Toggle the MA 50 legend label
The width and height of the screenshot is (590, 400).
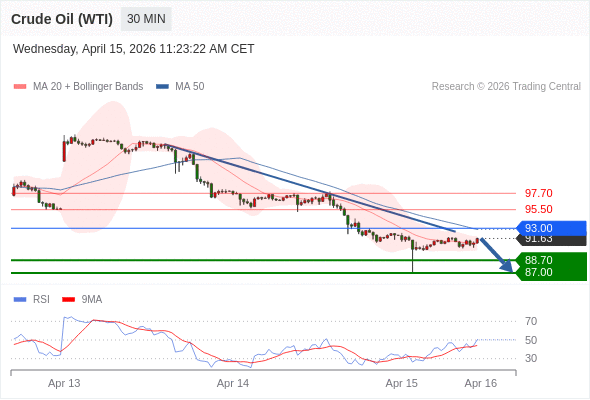pos(190,87)
